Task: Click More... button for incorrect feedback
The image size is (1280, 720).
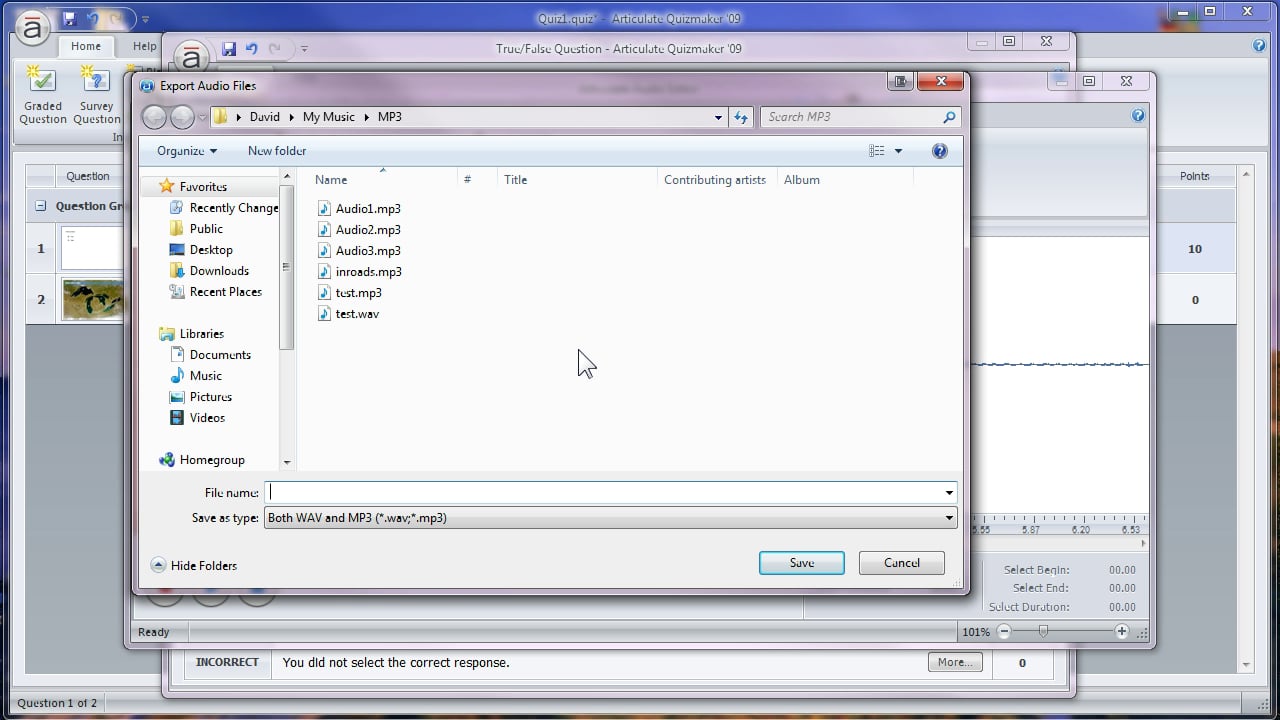Action: pos(955,662)
